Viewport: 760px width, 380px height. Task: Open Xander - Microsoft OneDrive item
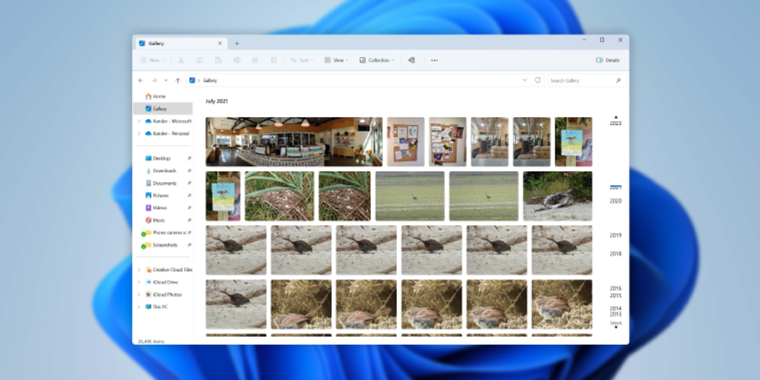click(168, 121)
